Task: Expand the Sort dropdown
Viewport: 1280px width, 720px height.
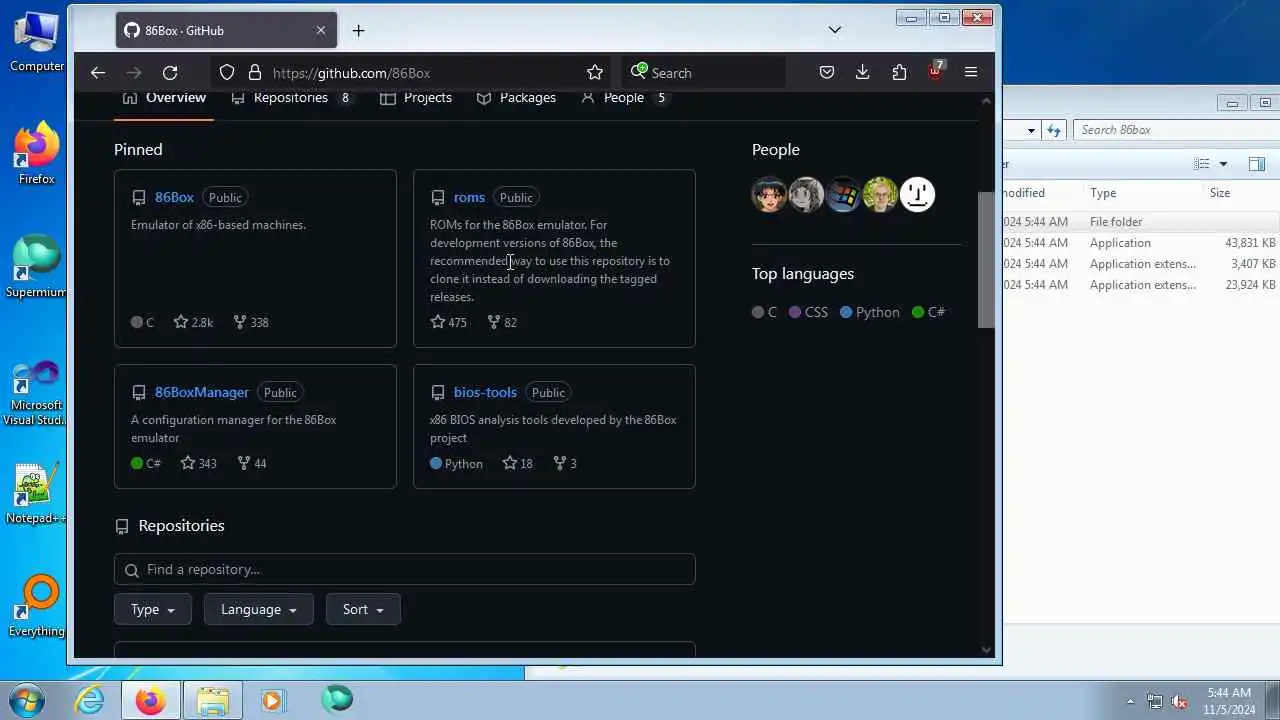Action: (363, 609)
